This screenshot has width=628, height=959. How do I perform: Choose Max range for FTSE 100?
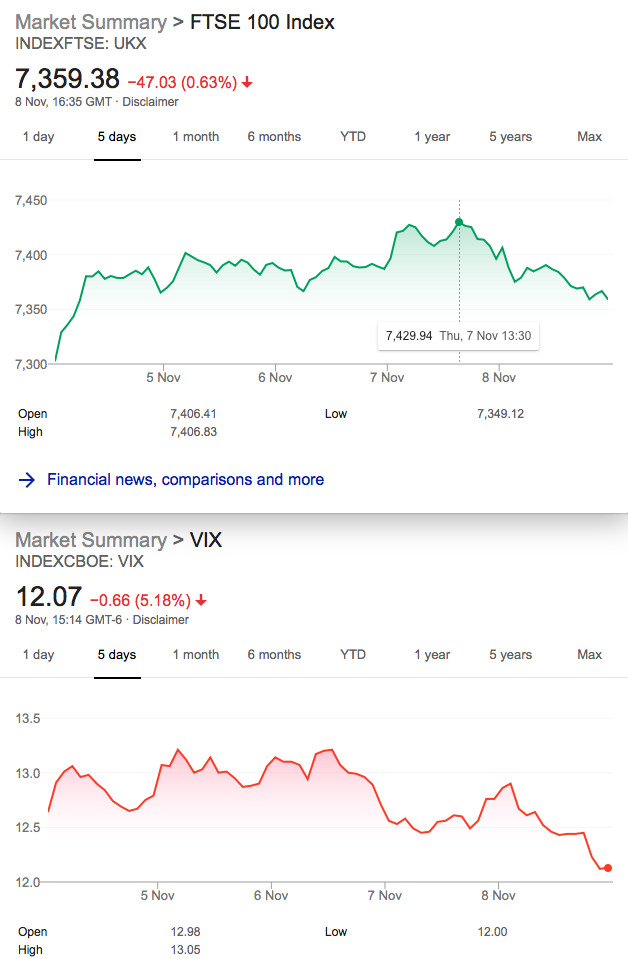click(589, 137)
